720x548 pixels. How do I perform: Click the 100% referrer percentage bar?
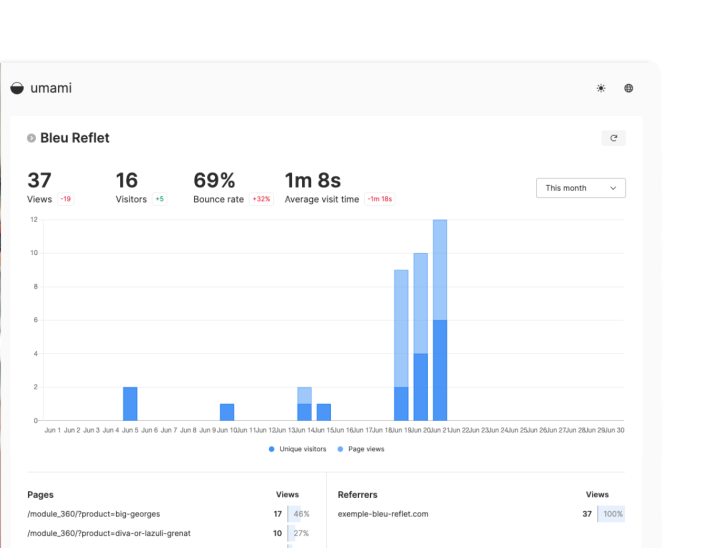612,514
